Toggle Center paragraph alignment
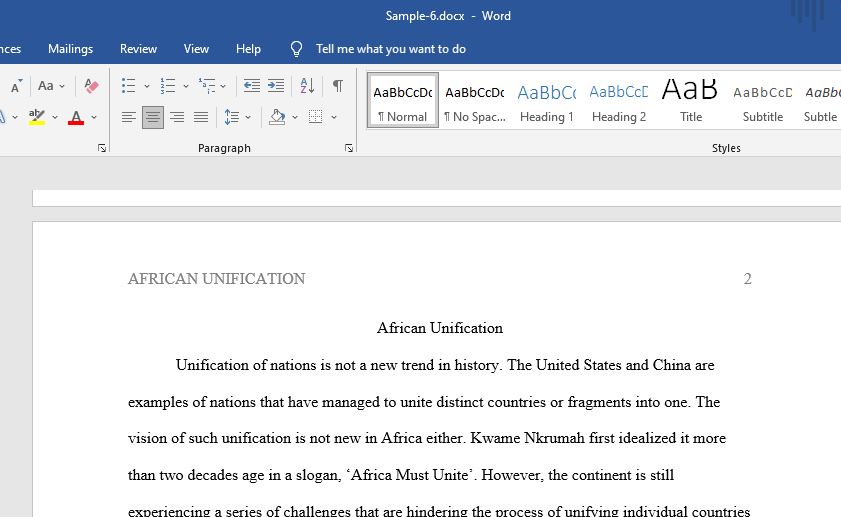The height and width of the screenshot is (517, 841). pos(153,117)
